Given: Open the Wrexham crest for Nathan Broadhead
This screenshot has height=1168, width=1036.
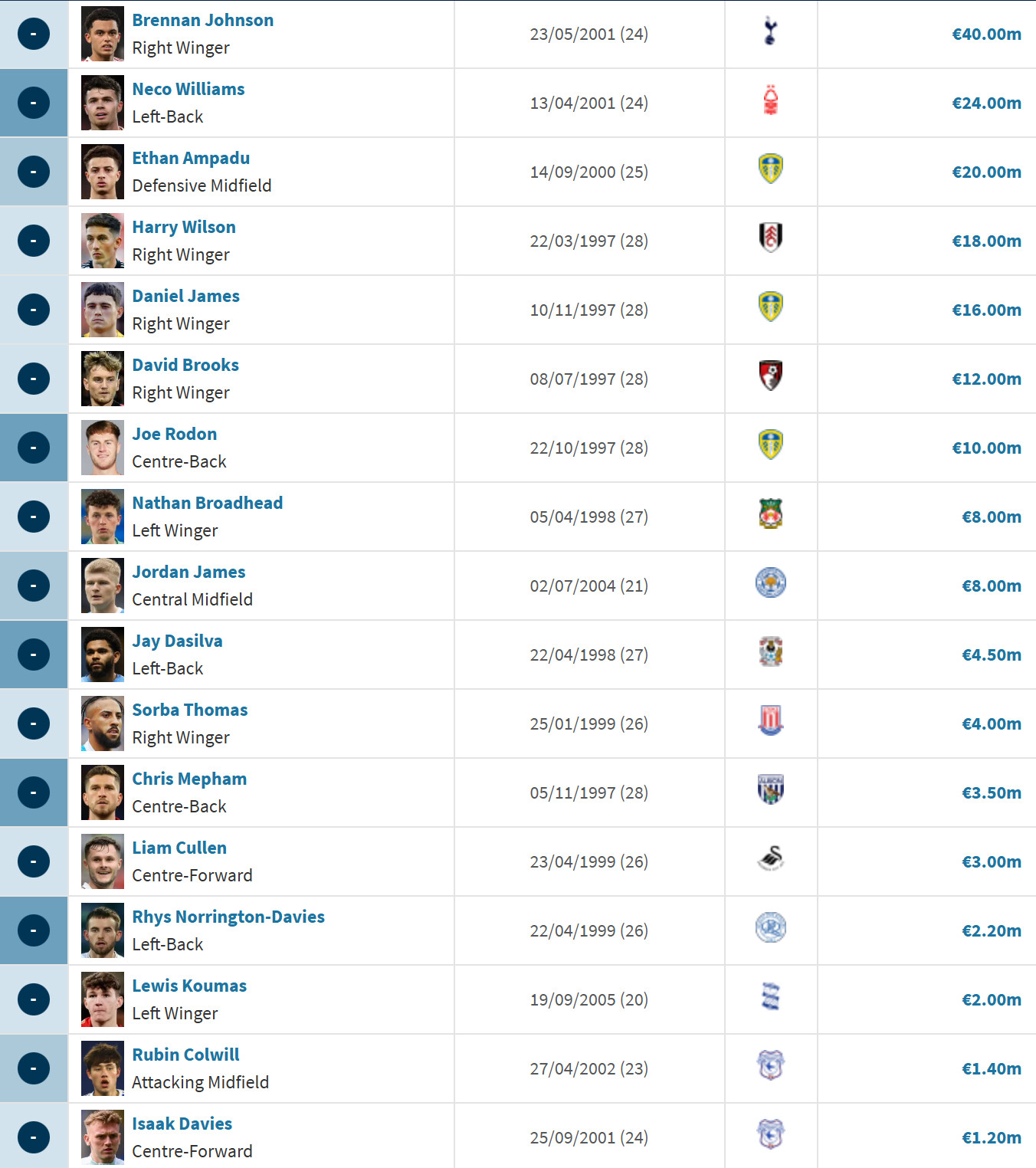Looking at the screenshot, I should pos(770,513).
